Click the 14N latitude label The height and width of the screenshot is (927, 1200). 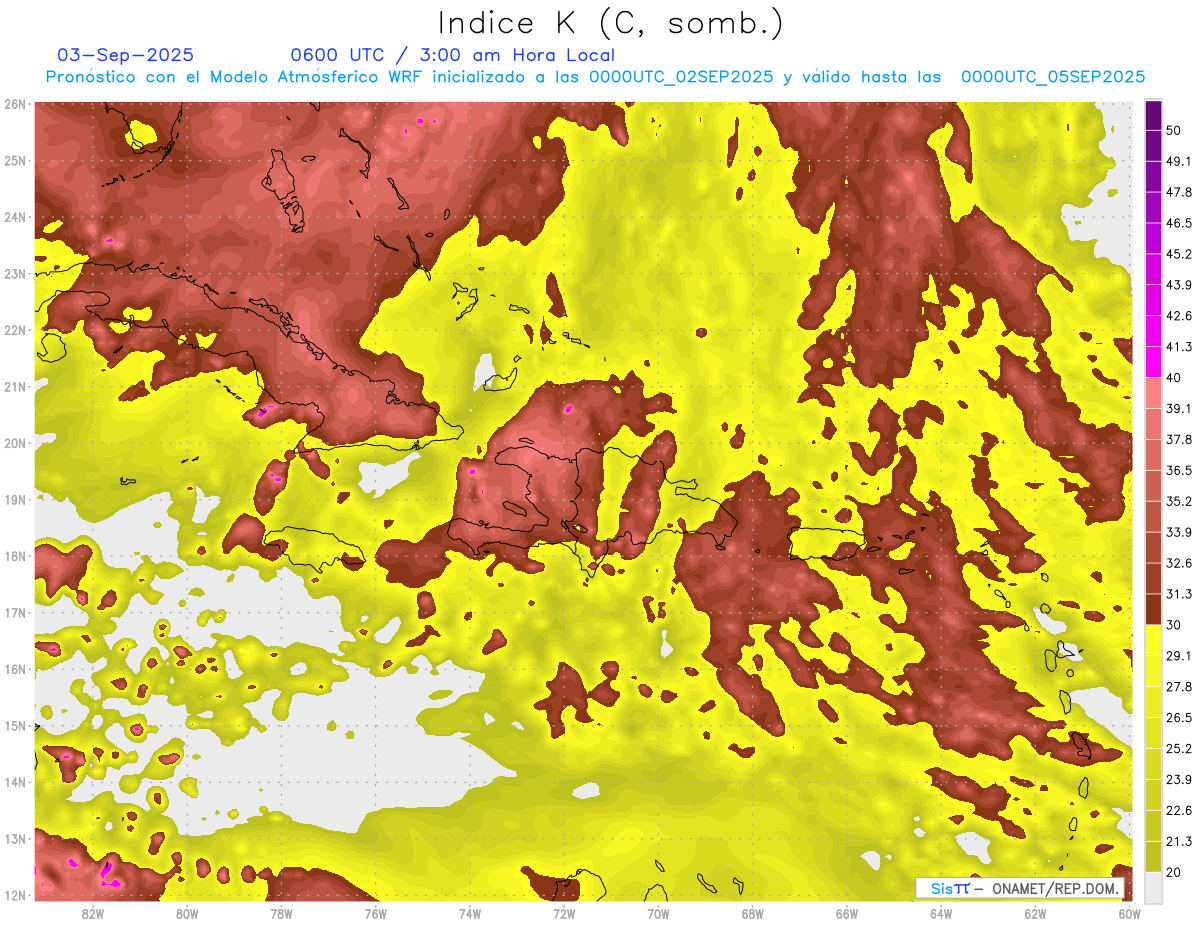click(x=14, y=782)
